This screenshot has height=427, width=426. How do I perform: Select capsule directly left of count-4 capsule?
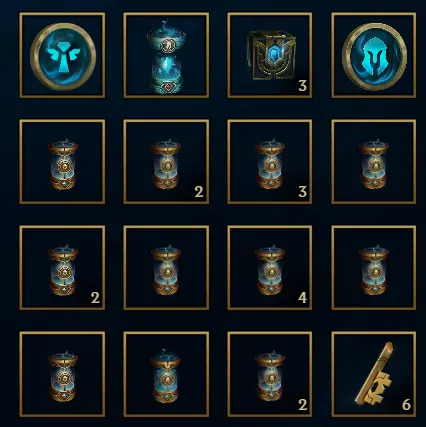[x=166, y=270]
